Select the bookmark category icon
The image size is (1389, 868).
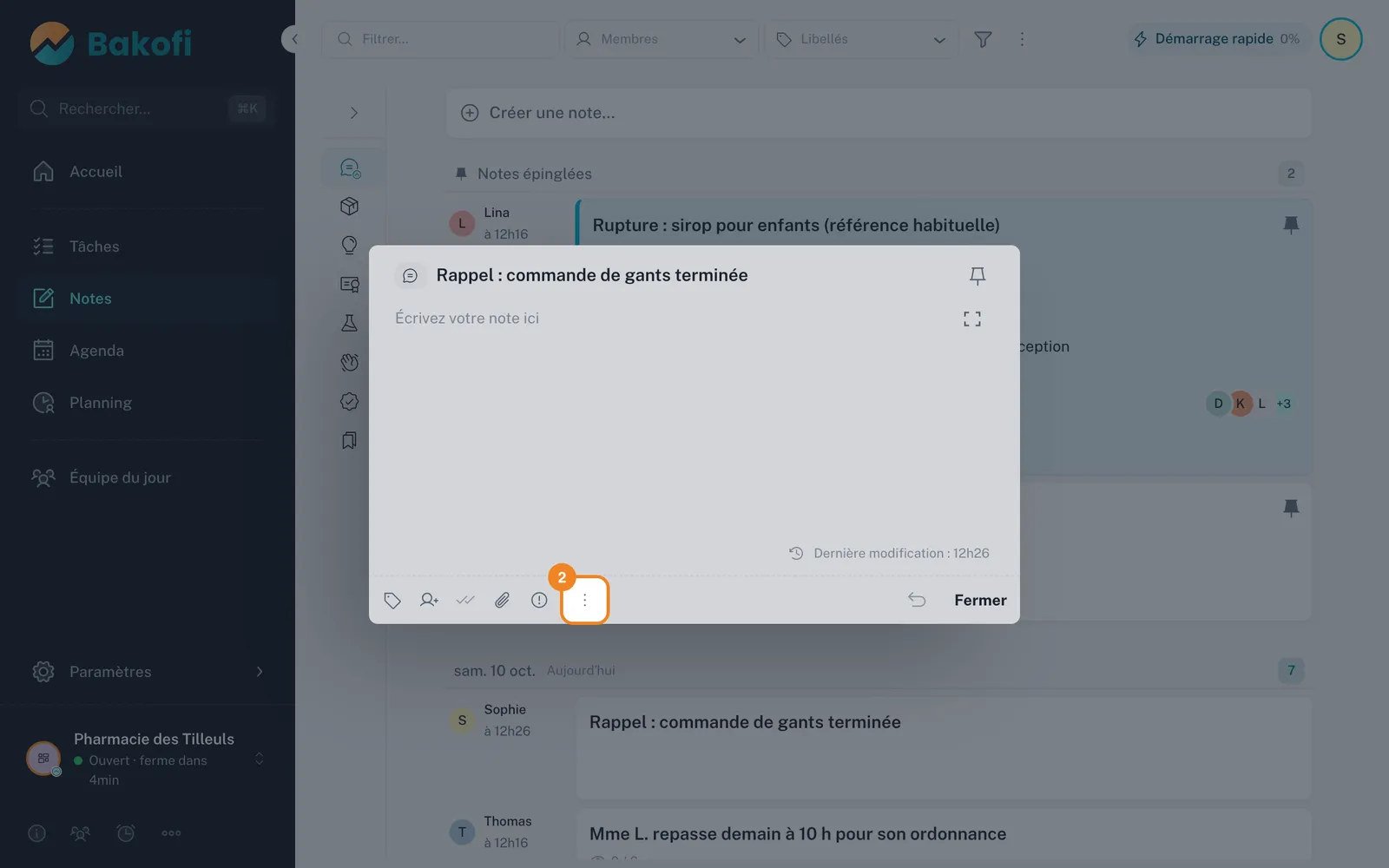click(x=350, y=441)
